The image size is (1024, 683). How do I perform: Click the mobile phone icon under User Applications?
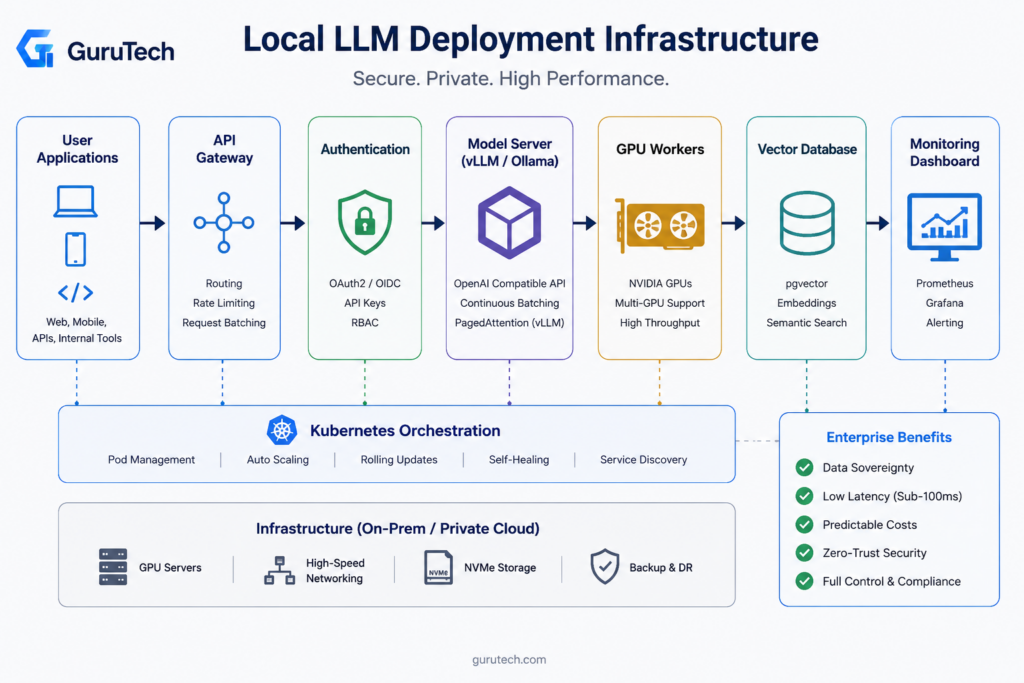tap(76, 249)
